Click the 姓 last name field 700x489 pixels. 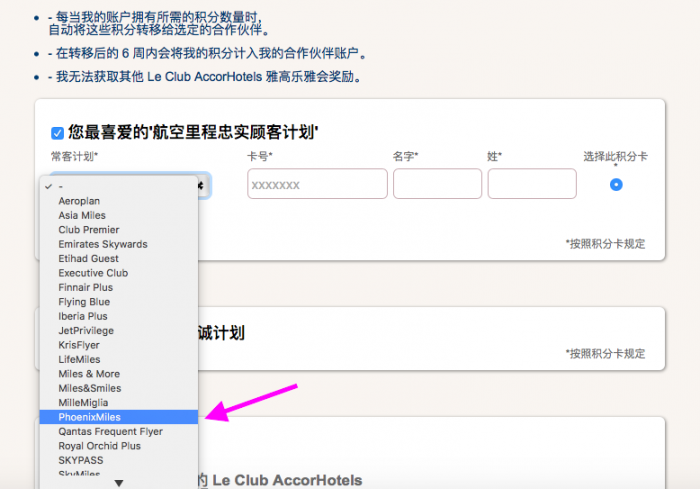coord(532,184)
